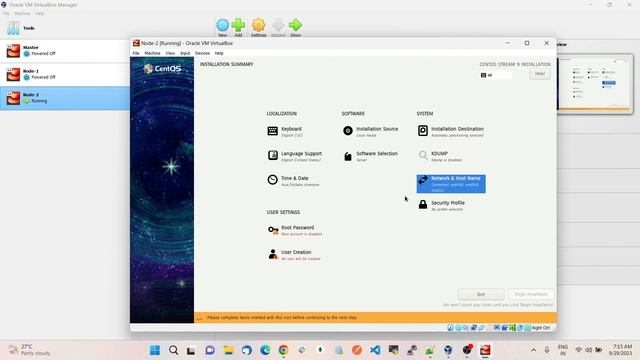The image size is (640, 360).
Task: Open Help menu in VirtualBox Manager
Action: coord(39,13)
